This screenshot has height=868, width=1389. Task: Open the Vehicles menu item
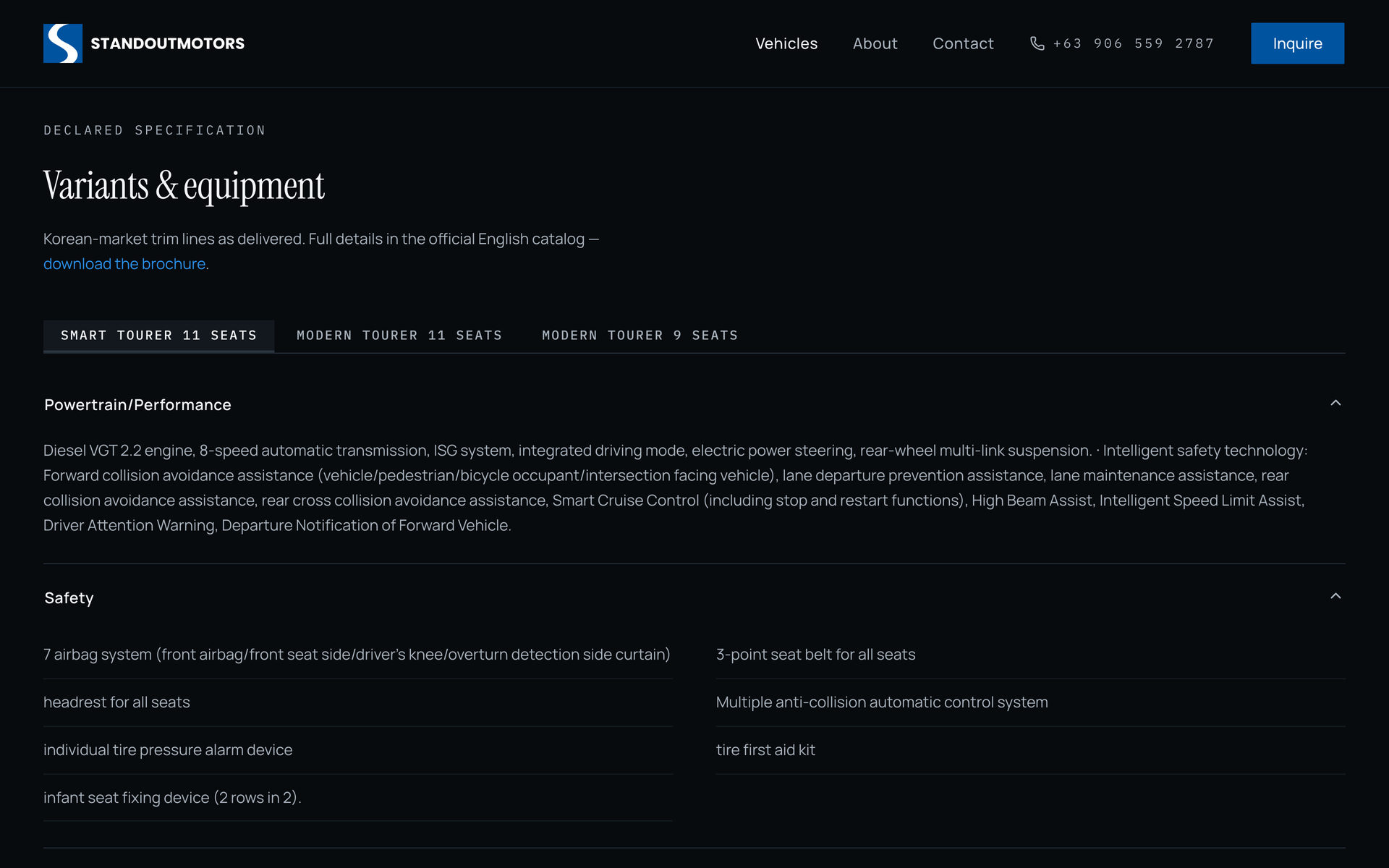786,43
